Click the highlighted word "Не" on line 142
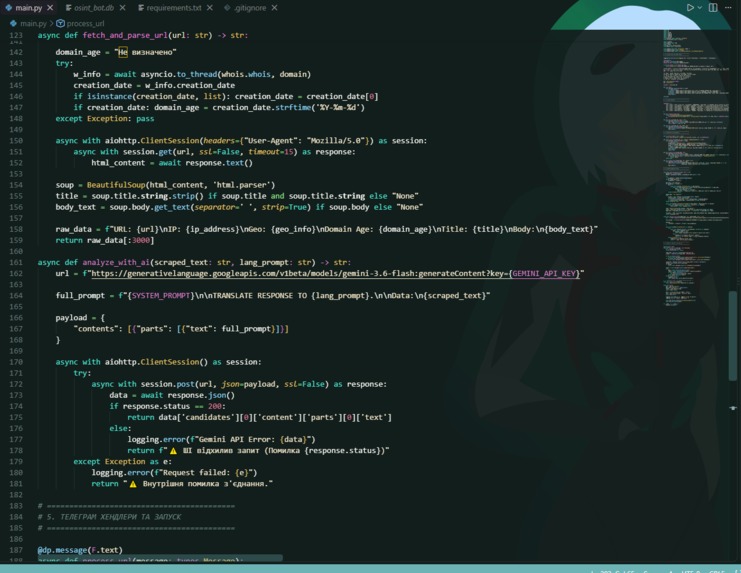 123,52
